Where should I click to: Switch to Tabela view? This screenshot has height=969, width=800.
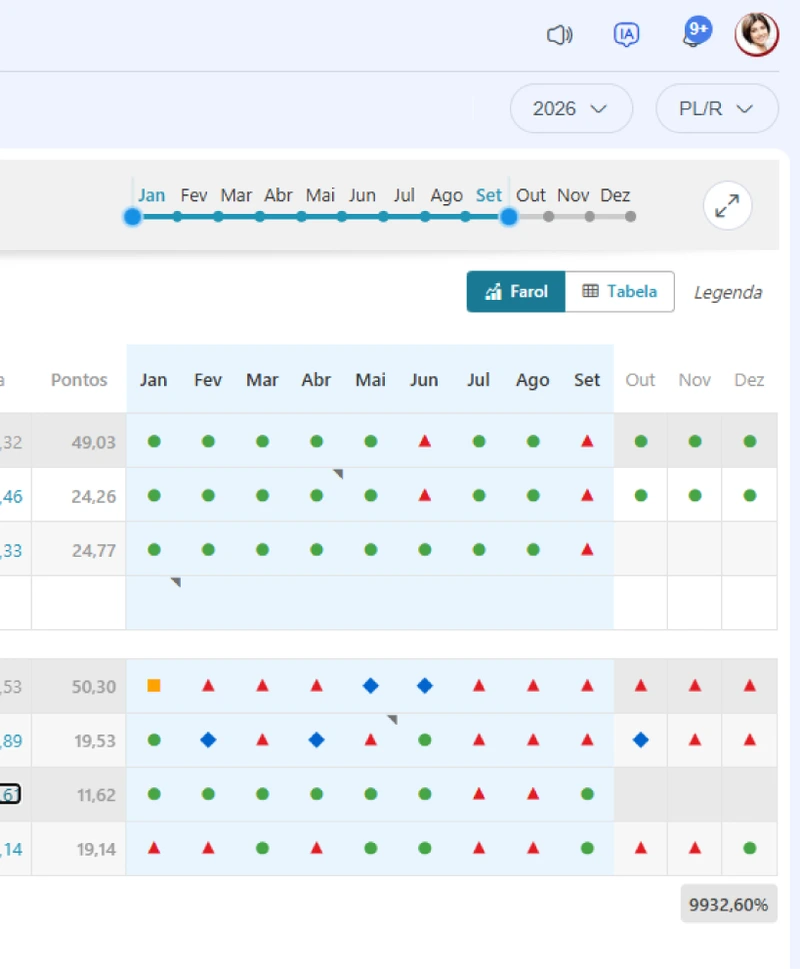tap(620, 291)
